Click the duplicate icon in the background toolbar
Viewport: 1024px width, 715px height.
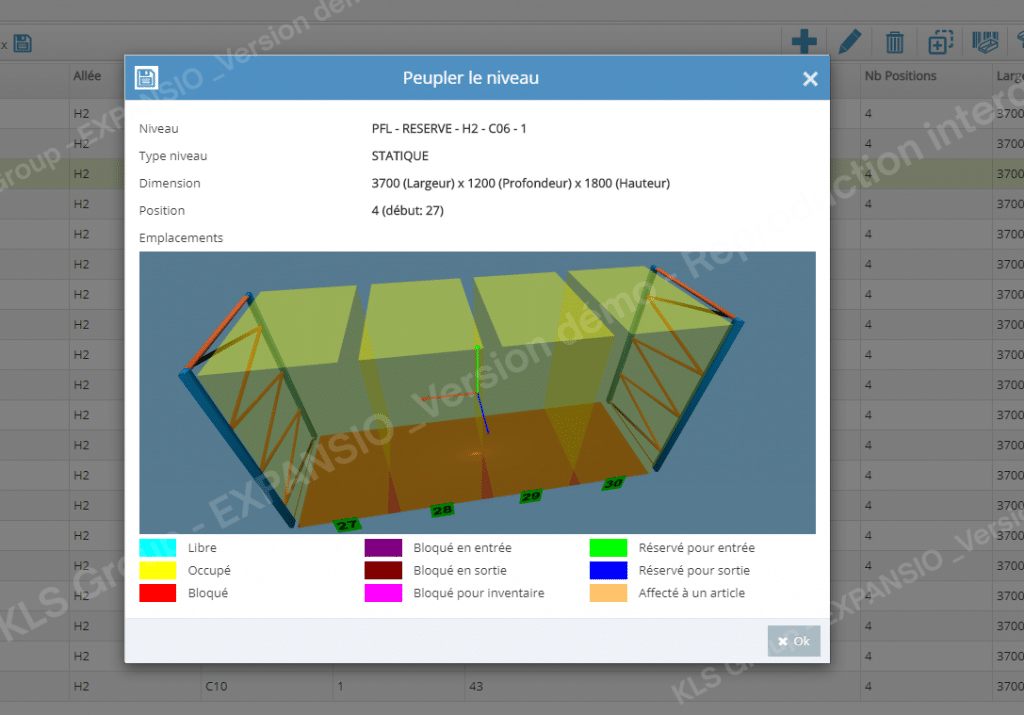[940, 42]
